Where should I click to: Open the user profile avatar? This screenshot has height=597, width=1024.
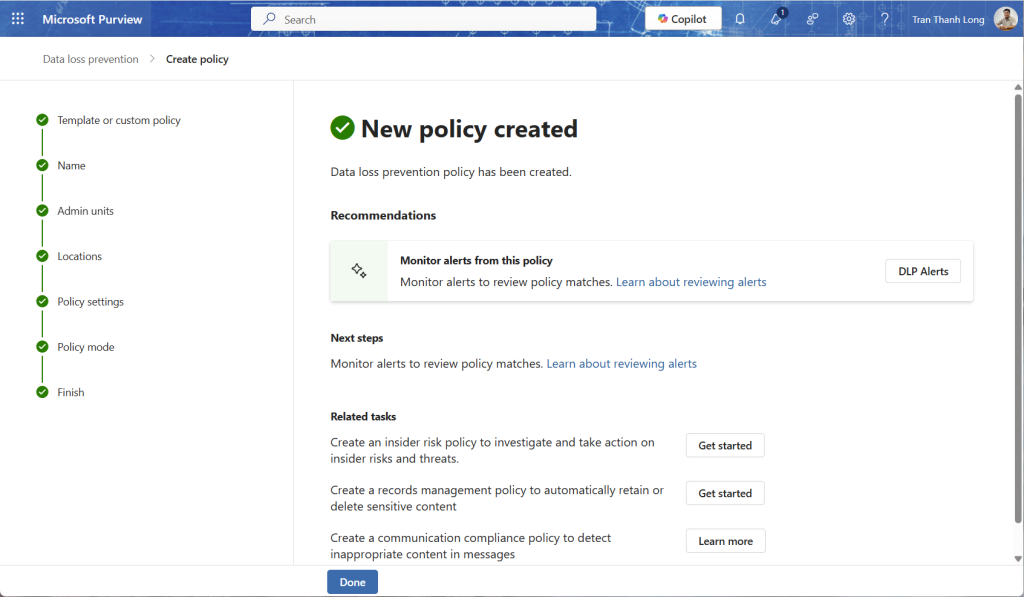click(1005, 19)
